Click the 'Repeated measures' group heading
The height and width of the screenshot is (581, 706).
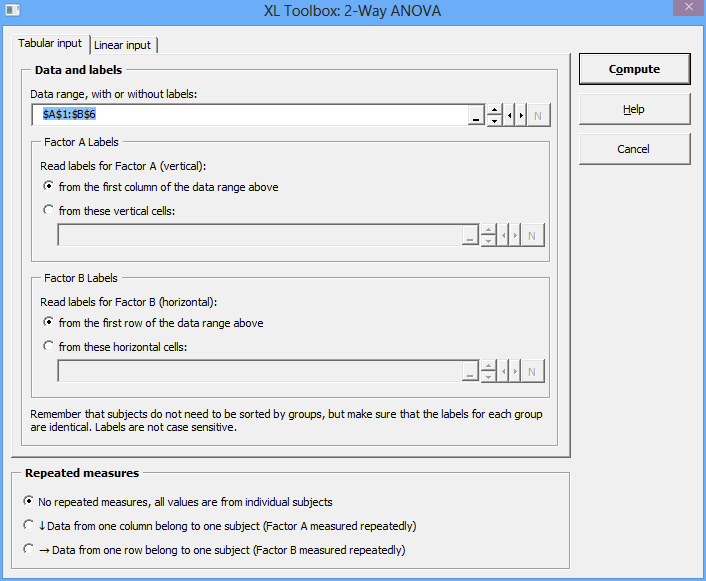tap(82, 473)
